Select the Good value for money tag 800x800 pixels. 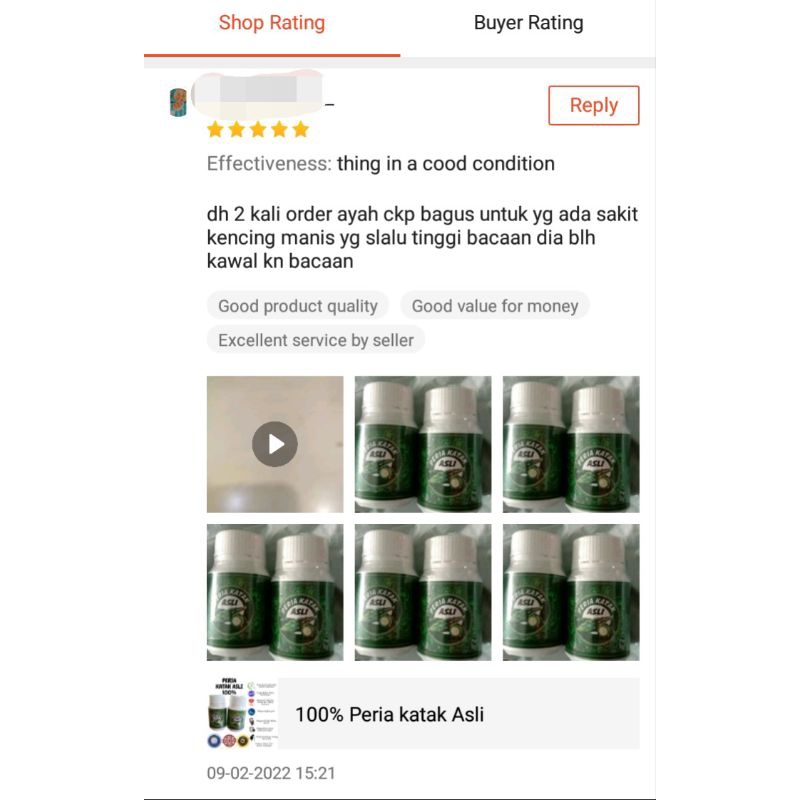coord(495,306)
